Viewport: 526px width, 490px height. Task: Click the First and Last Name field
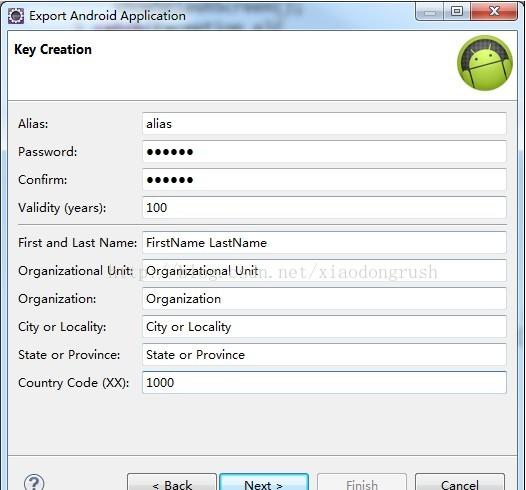324,242
